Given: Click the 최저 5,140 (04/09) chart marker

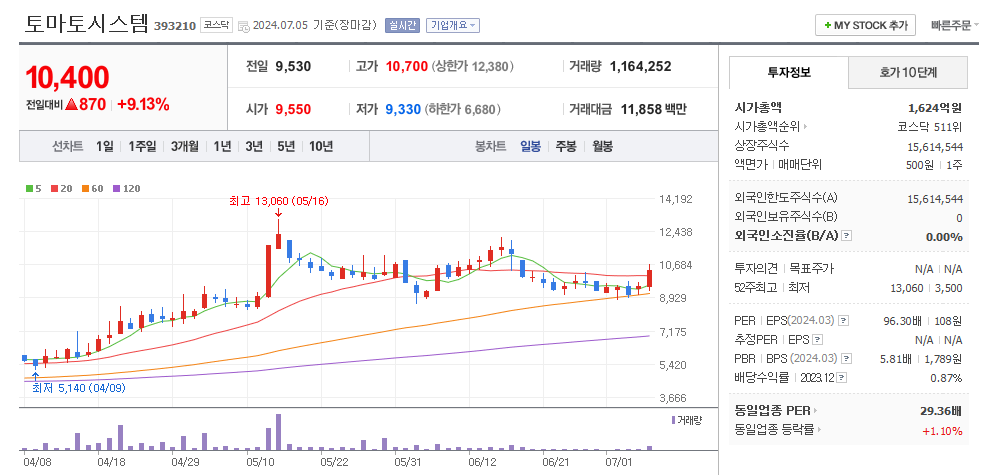Looking at the screenshot, I should pos(79,388).
